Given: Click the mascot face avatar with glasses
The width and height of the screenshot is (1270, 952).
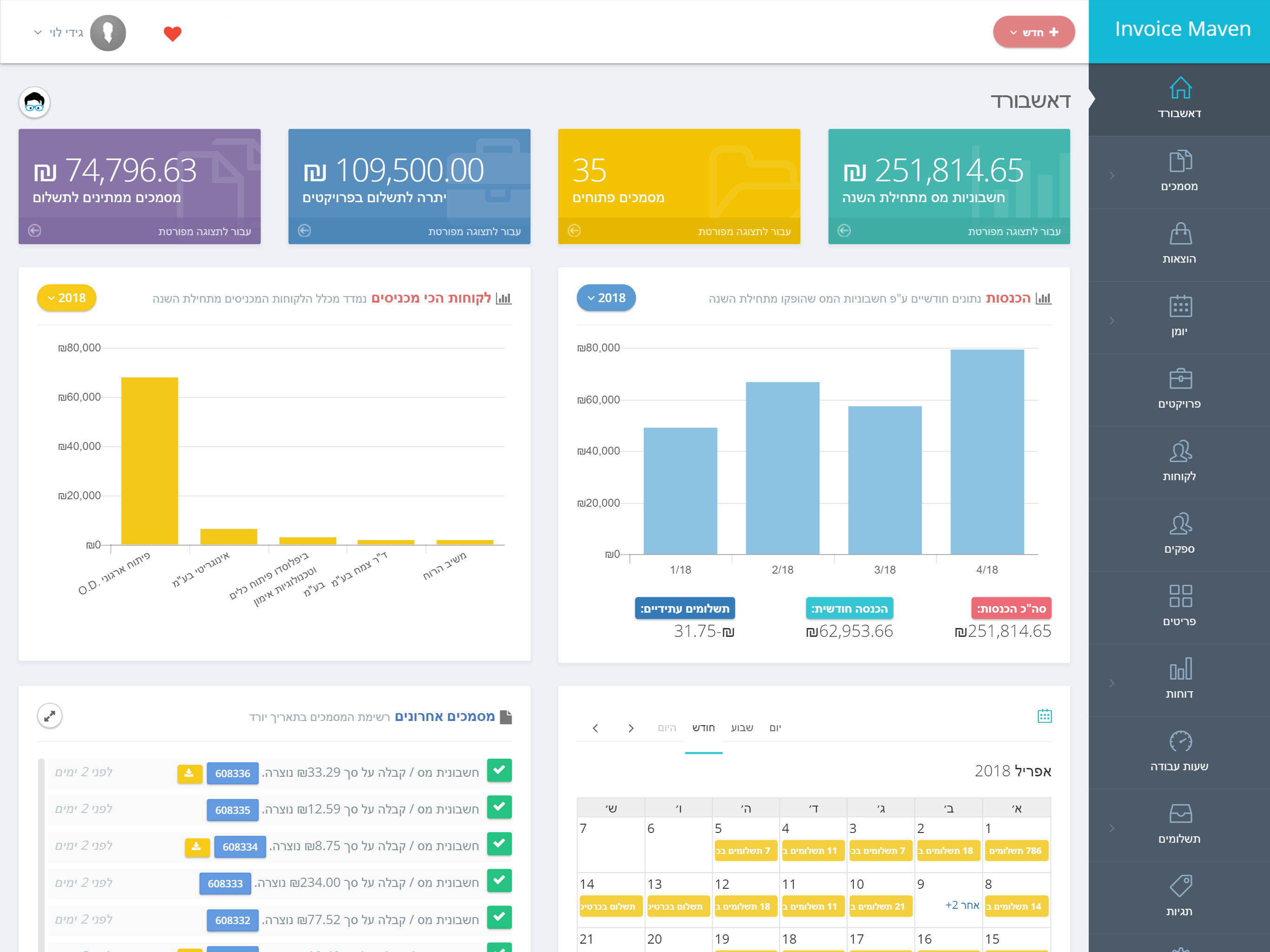Looking at the screenshot, I should (x=34, y=103).
